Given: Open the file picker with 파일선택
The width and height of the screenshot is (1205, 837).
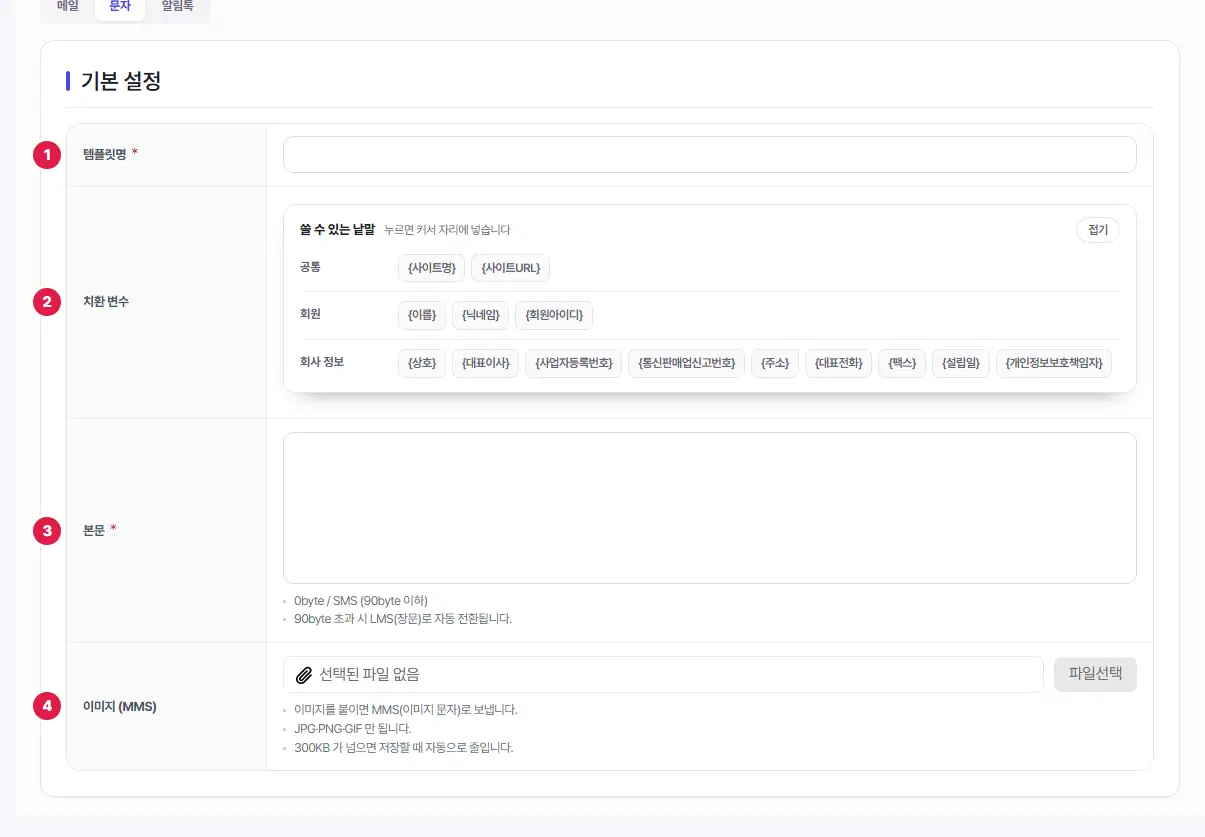Looking at the screenshot, I should 1095,675.
